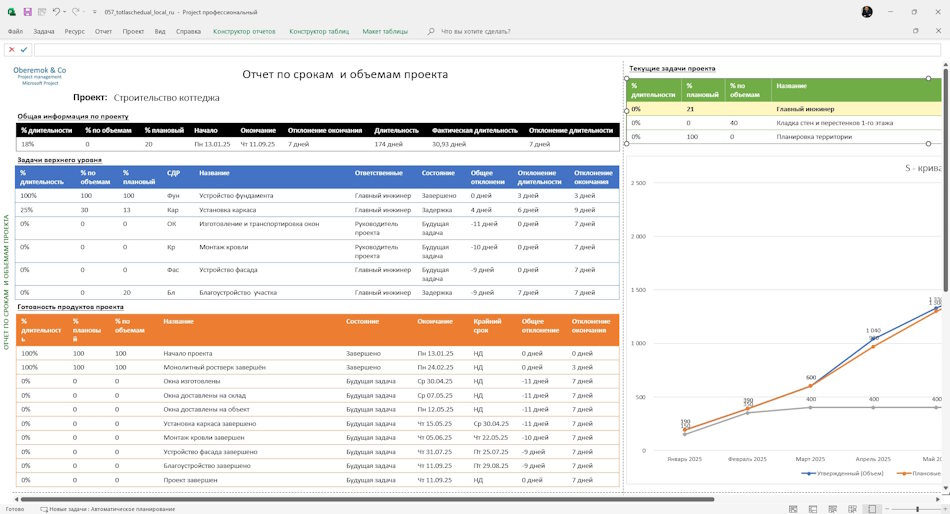Screen dimensions: 950x514
Task: Switch to Team Planner view in status bar
Action: pos(832,509)
